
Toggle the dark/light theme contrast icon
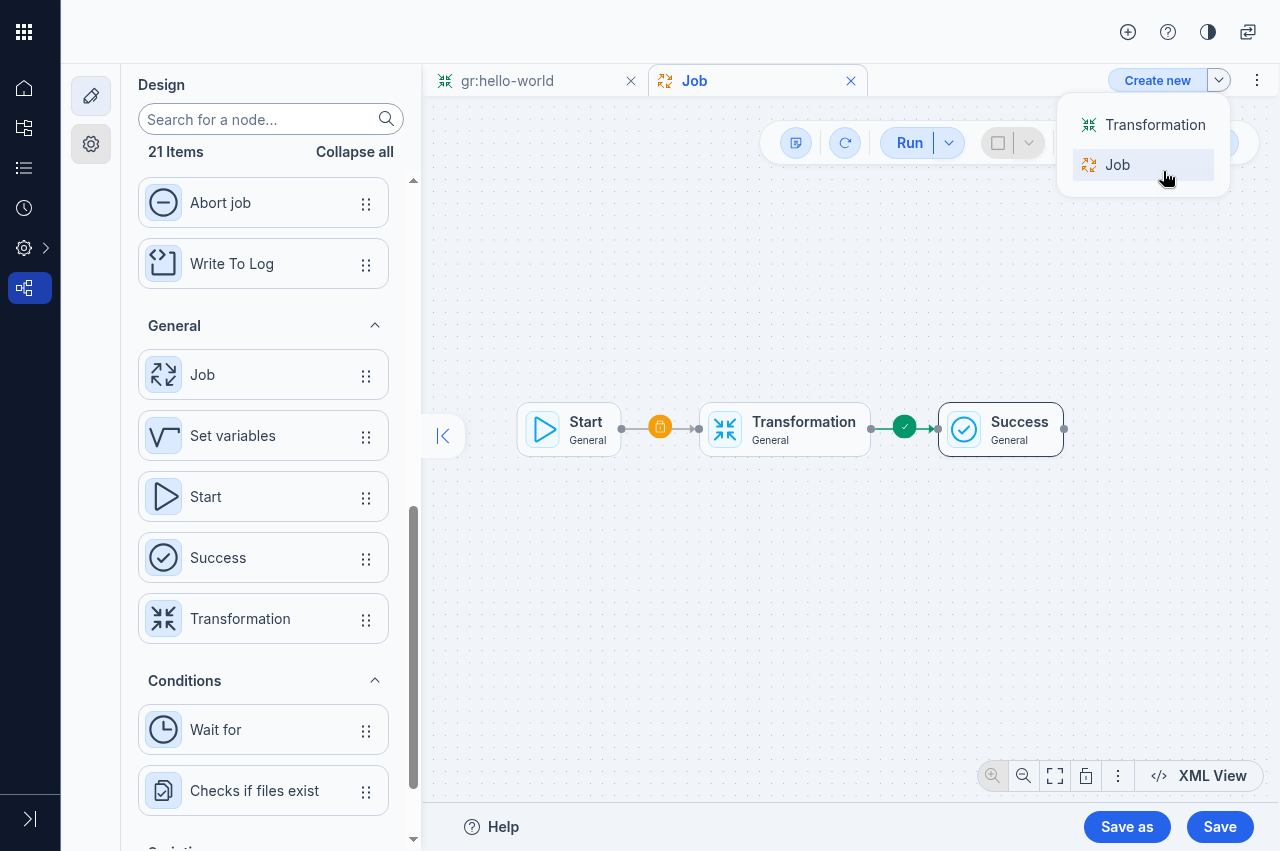coord(1208,32)
